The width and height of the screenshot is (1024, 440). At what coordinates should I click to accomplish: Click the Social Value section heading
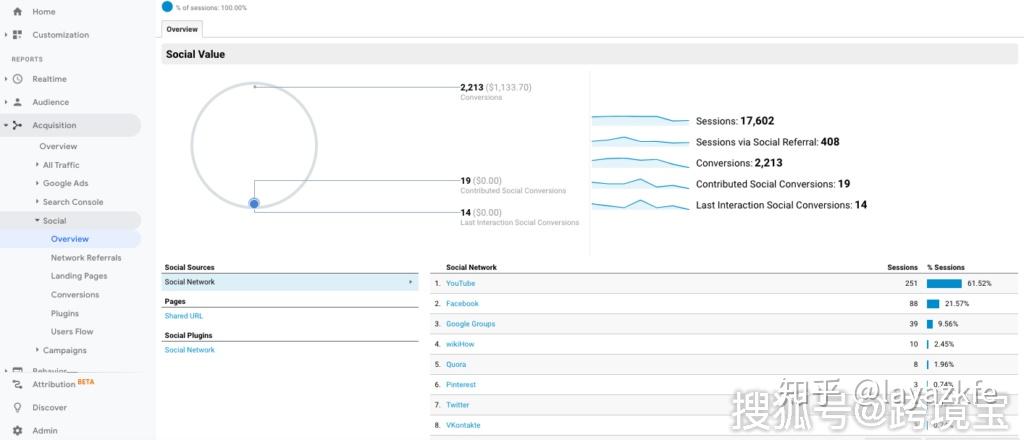coord(195,54)
